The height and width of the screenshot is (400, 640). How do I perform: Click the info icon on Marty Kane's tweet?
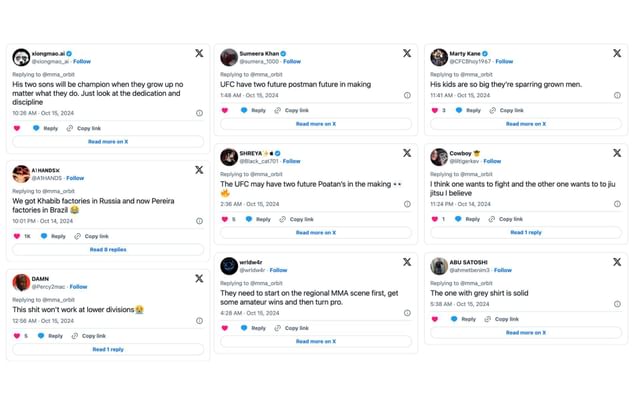tap(617, 96)
